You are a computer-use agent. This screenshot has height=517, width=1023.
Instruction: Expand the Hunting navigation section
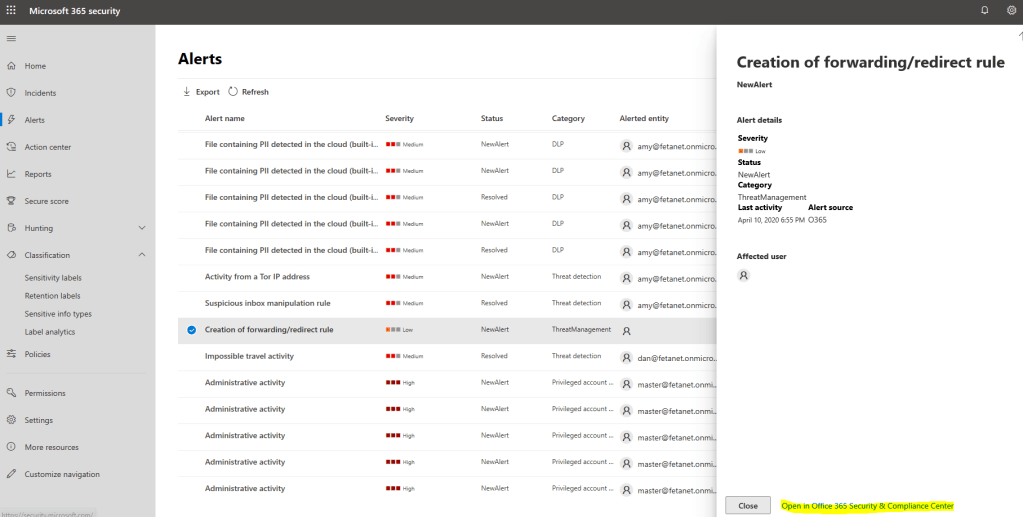pyautogui.click(x=142, y=228)
